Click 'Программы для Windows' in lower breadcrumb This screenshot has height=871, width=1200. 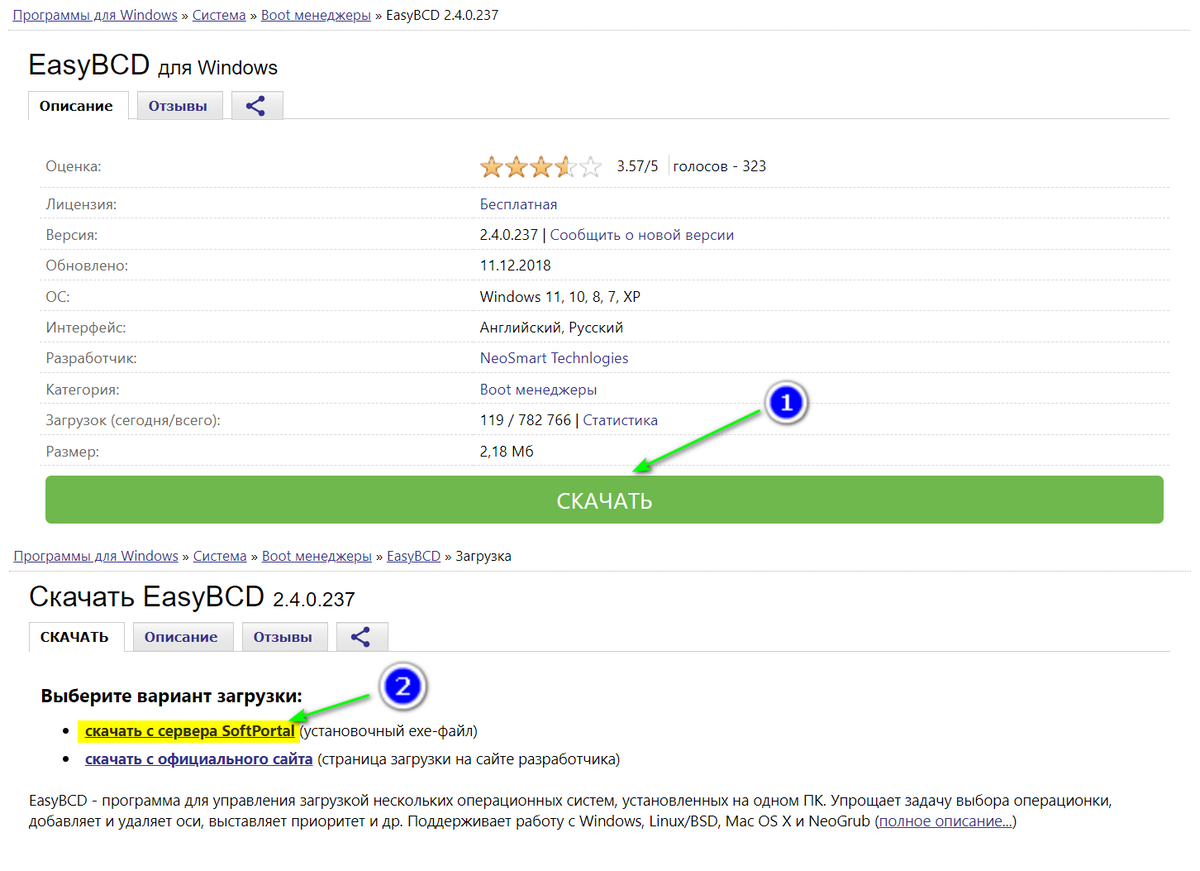(x=95, y=556)
